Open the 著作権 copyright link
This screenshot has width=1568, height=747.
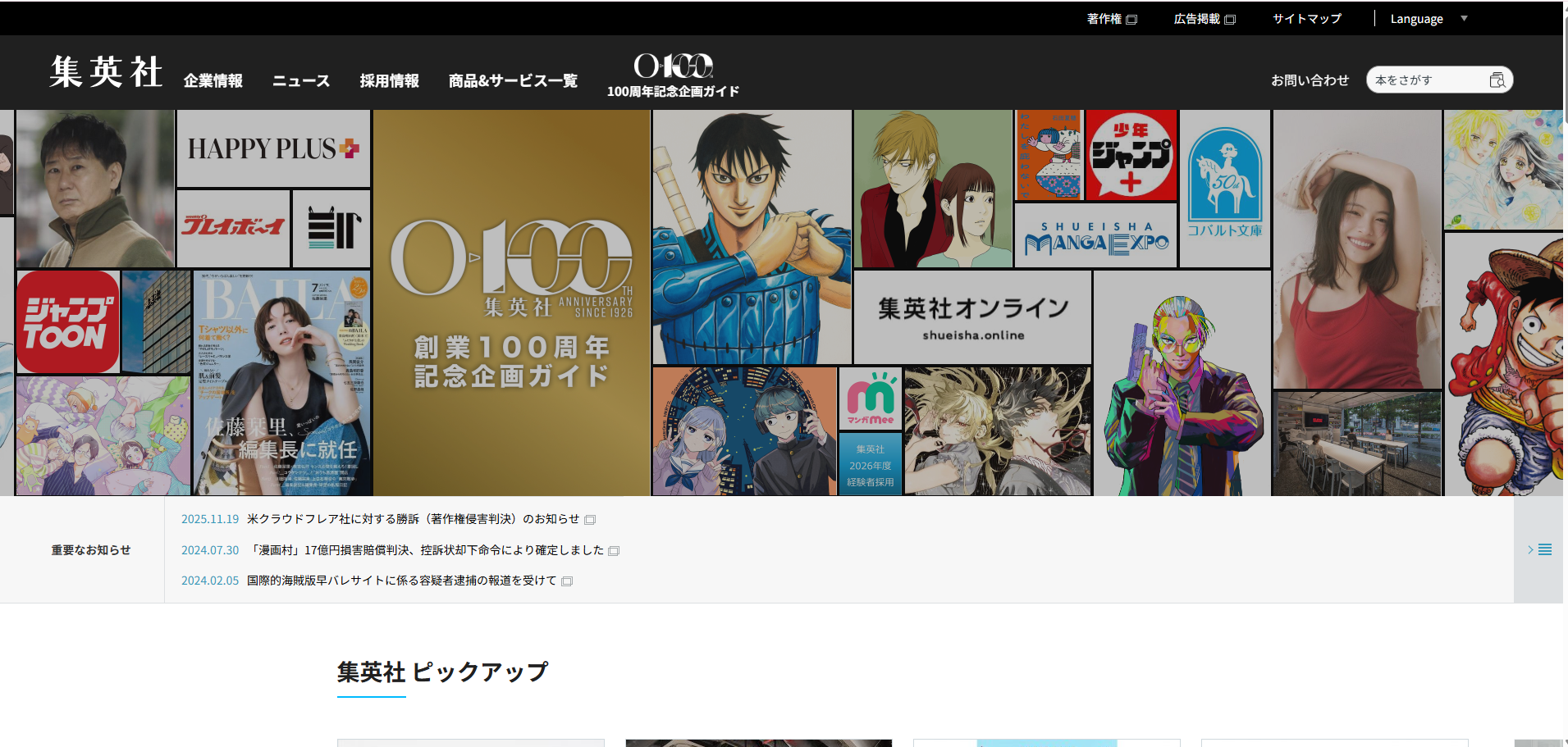click(1104, 19)
